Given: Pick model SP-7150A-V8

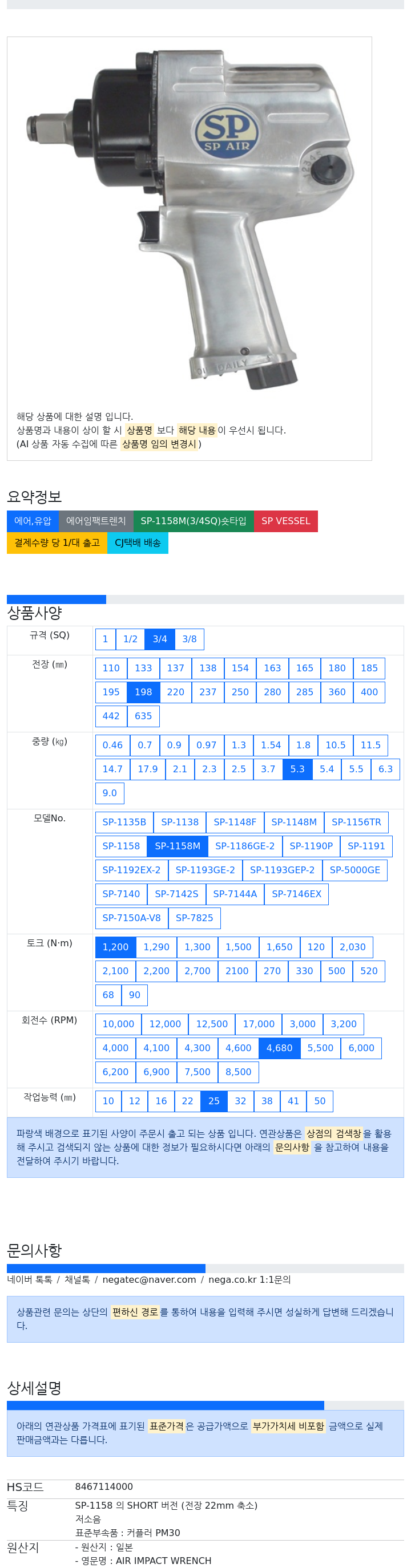Looking at the screenshot, I should tap(131, 918).
